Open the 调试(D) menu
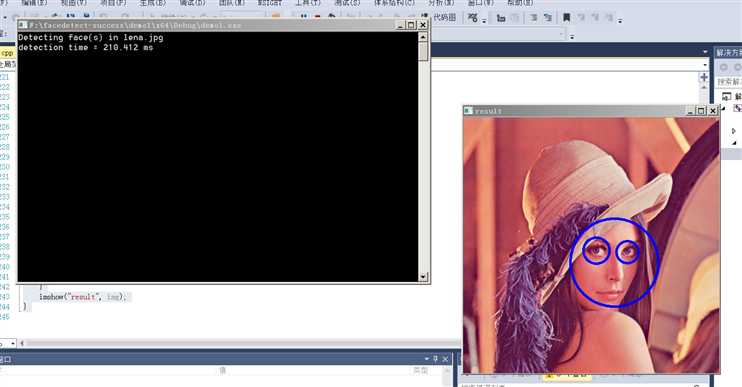This screenshot has width=742, height=387. coord(192,3)
